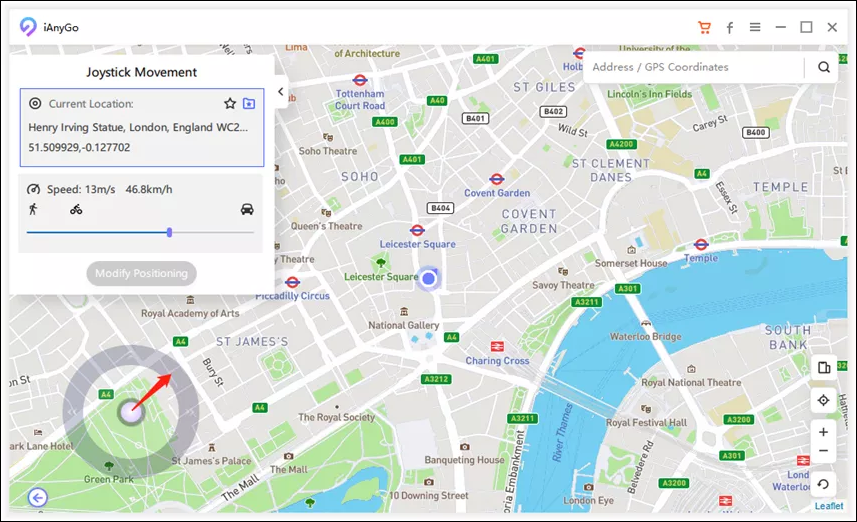Click the iAnyGo logo
The image size is (857, 522).
(x=28, y=27)
